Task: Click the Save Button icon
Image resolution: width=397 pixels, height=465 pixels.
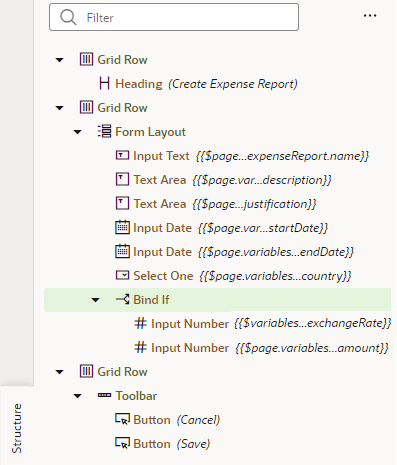Action: coord(122,443)
